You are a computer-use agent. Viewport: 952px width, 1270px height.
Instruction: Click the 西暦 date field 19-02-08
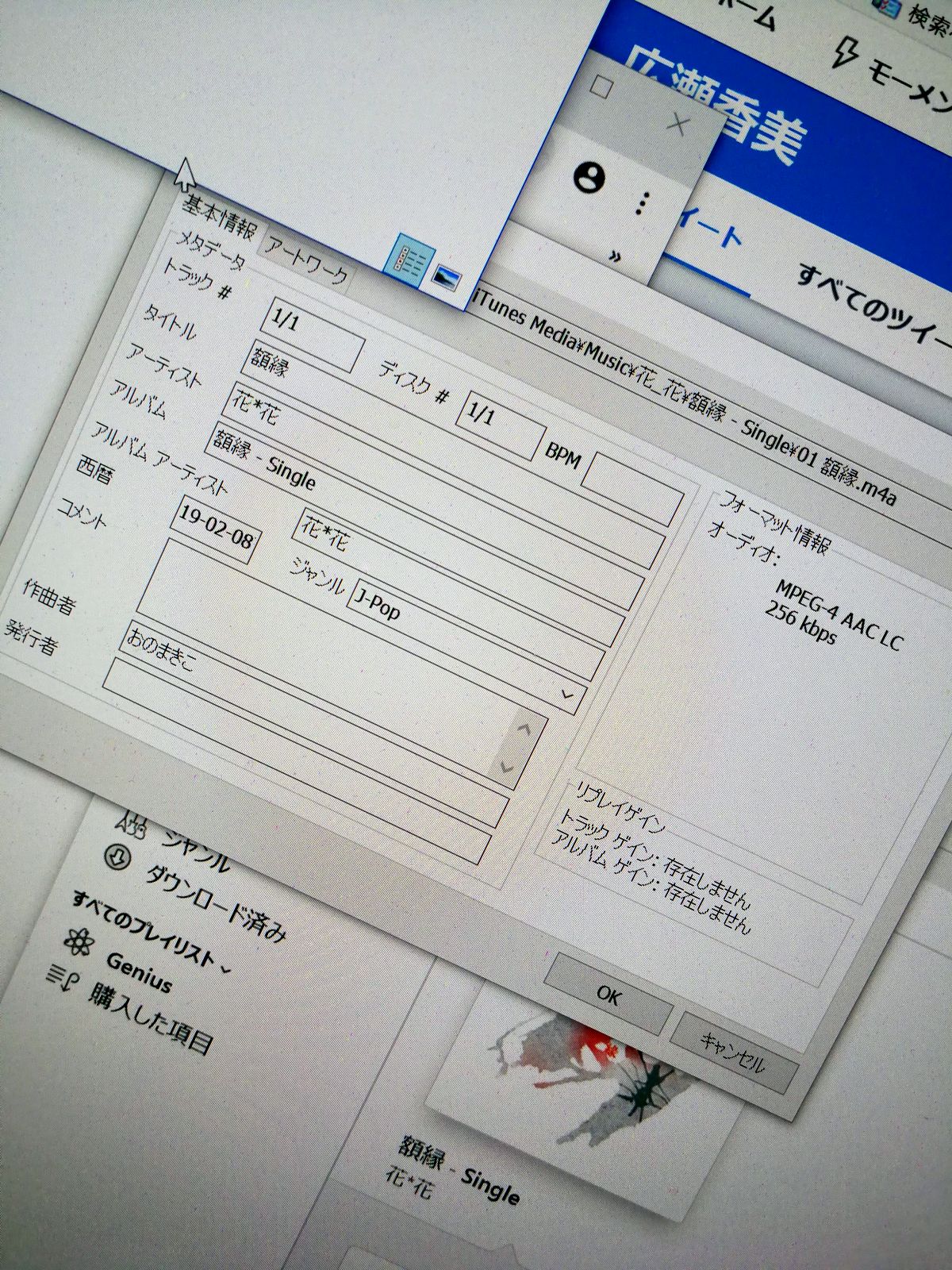216,530
